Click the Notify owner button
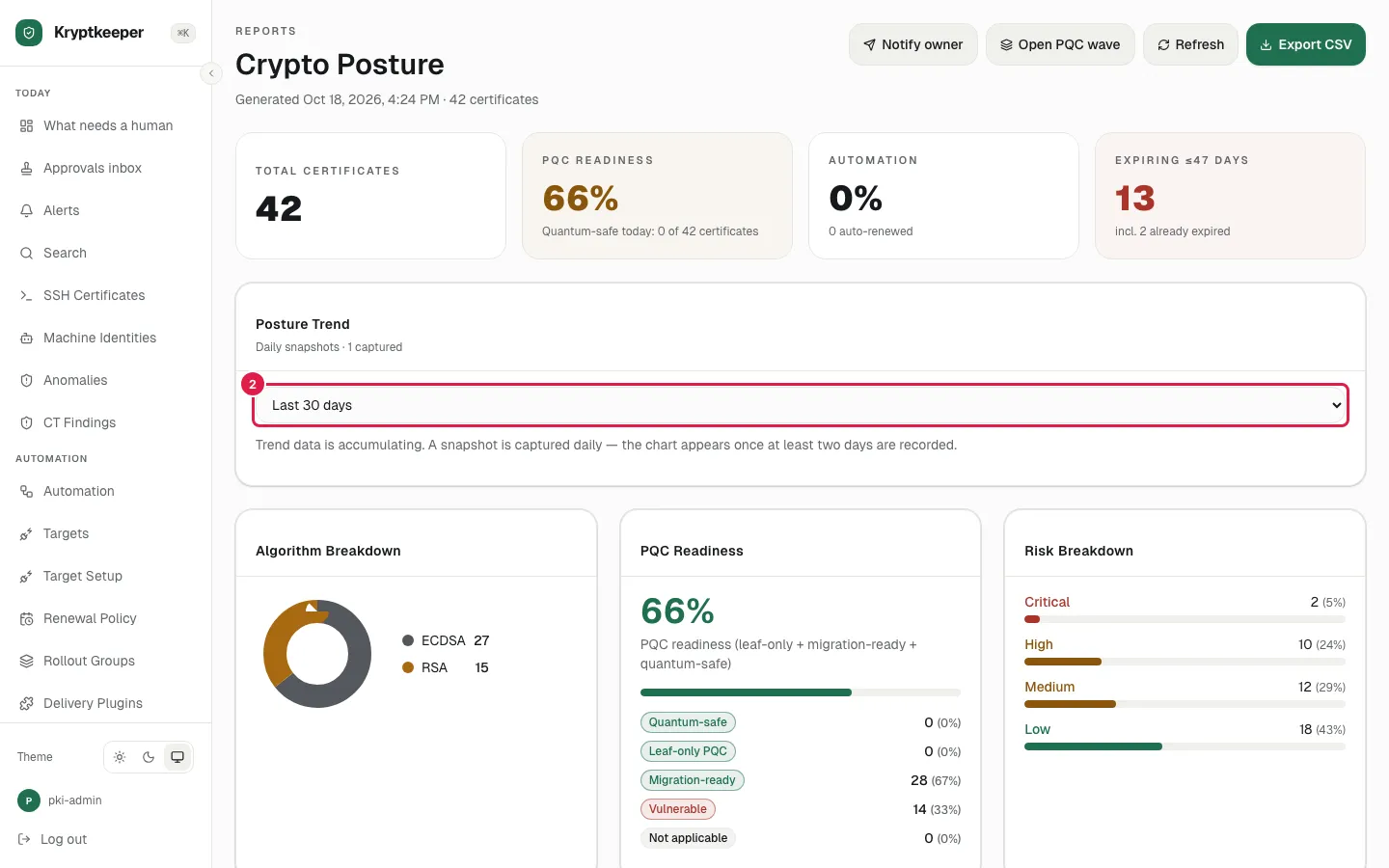 (x=912, y=44)
